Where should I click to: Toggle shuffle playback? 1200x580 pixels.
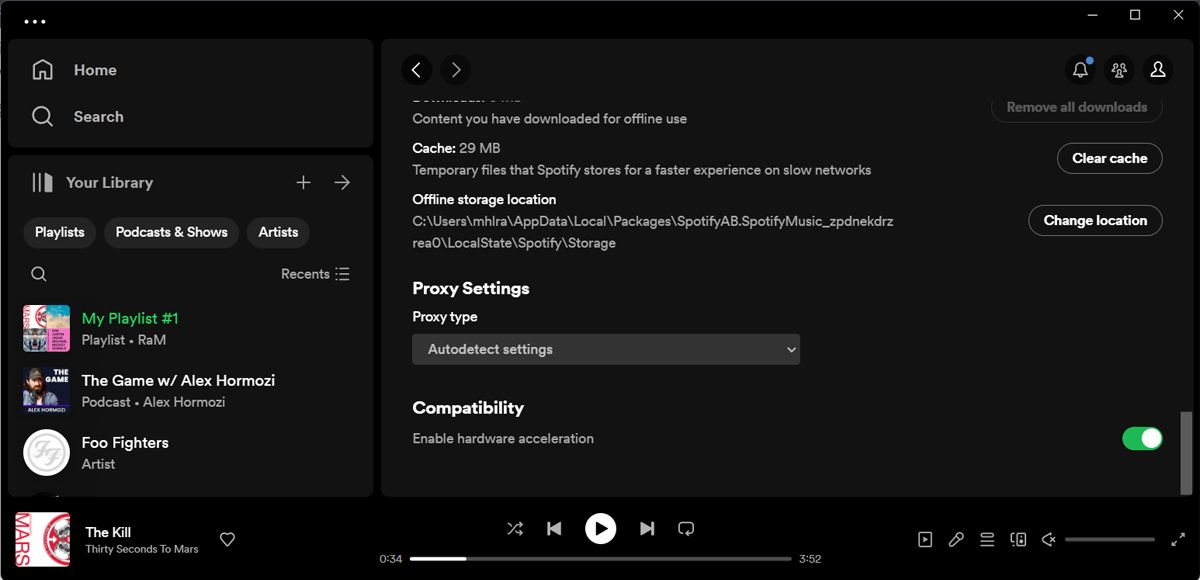coord(515,528)
